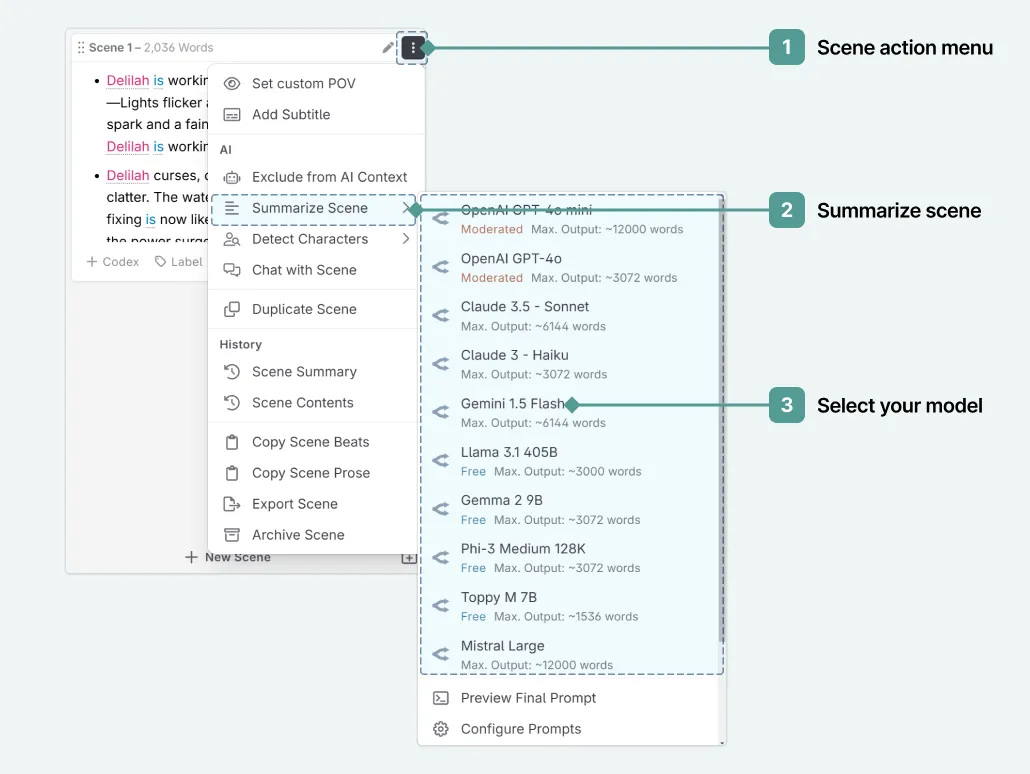Click the Label tag chip below the scene
This screenshot has width=1030, height=774.
coord(178,261)
